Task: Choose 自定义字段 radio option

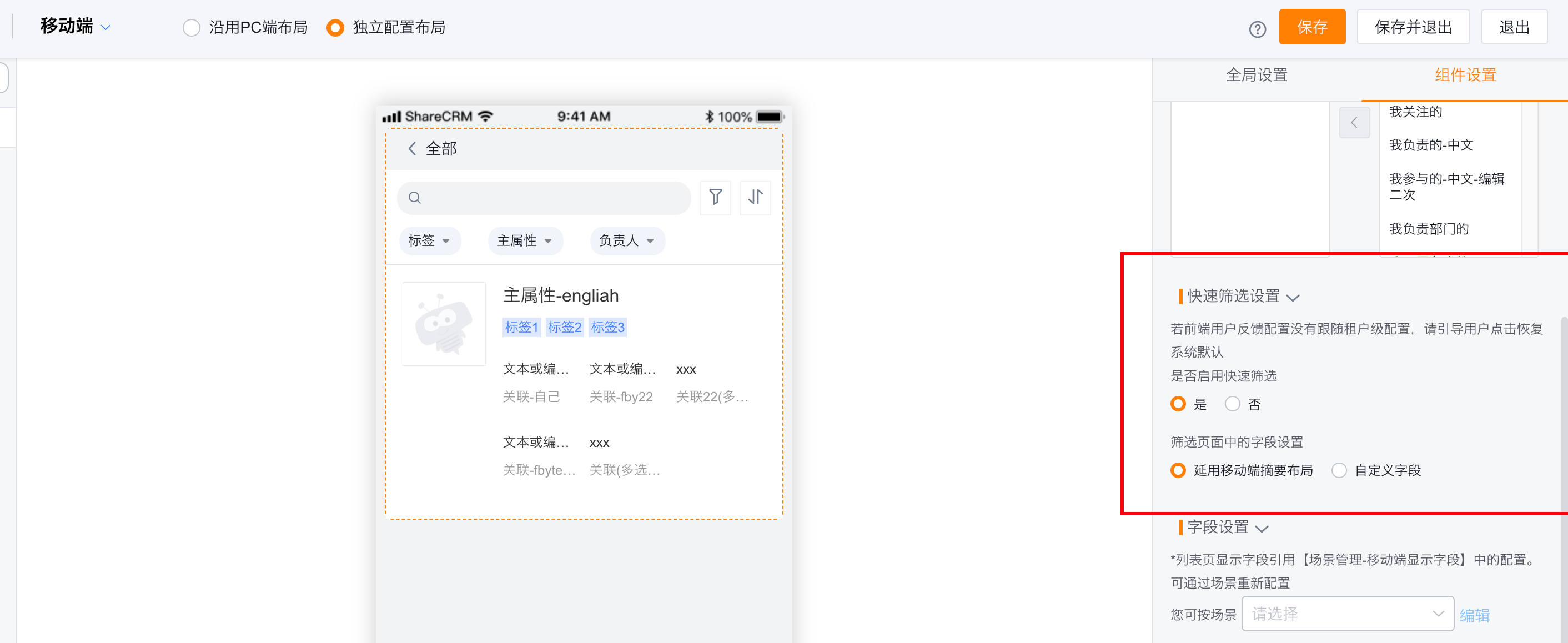Action: (1339, 470)
